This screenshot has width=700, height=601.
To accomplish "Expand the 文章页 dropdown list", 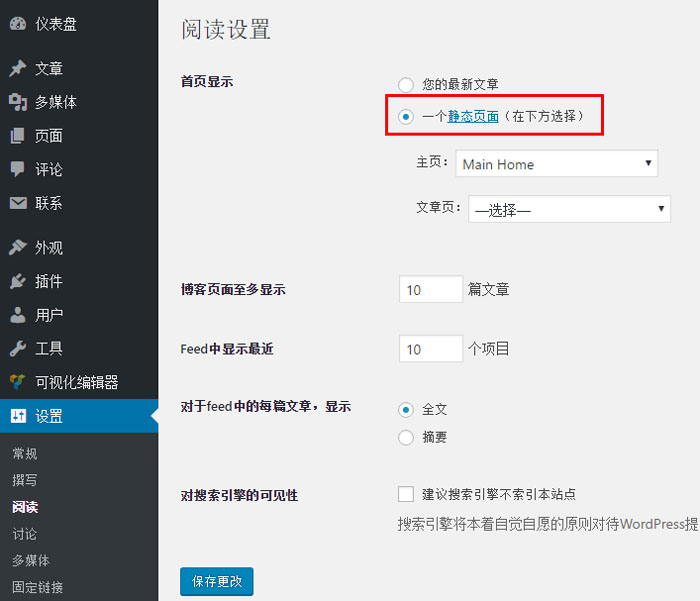I will pyautogui.click(x=569, y=209).
